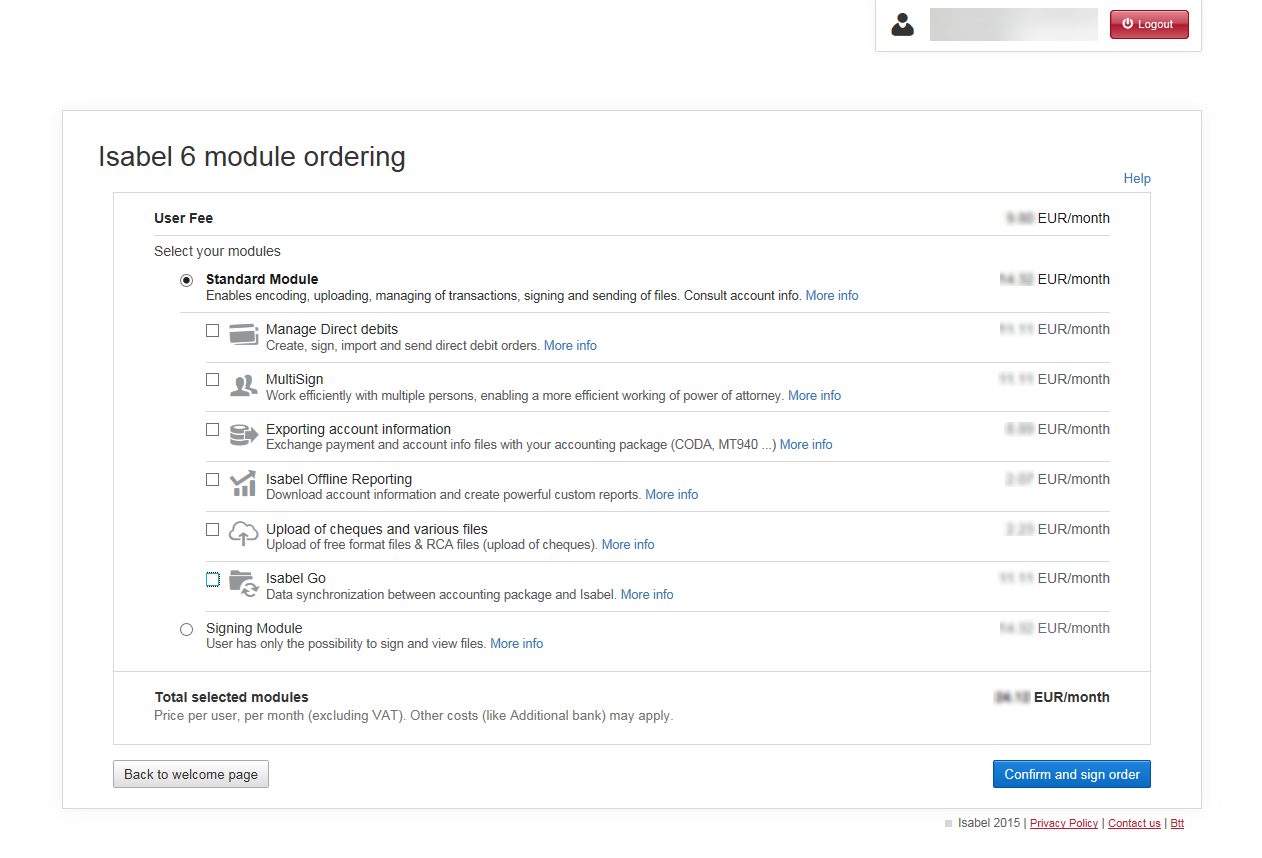Viewport: 1262px width, 858px height.
Task: Click the Isabel Go module title
Action: [x=296, y=578]
